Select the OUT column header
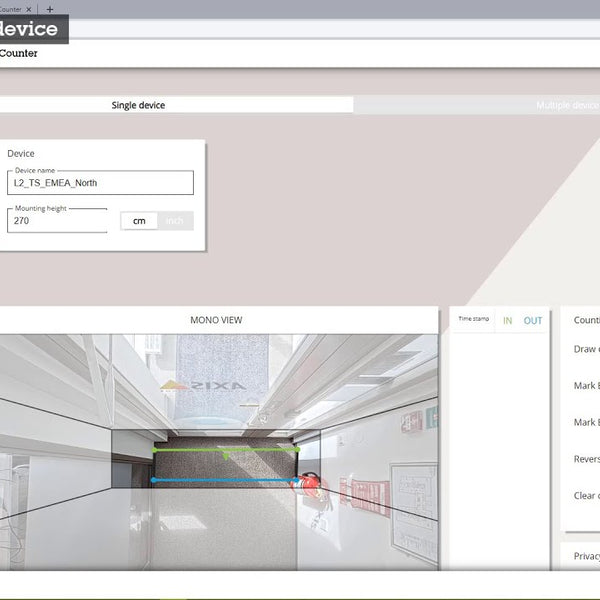 pyautogui.click(x=533, y=321)
